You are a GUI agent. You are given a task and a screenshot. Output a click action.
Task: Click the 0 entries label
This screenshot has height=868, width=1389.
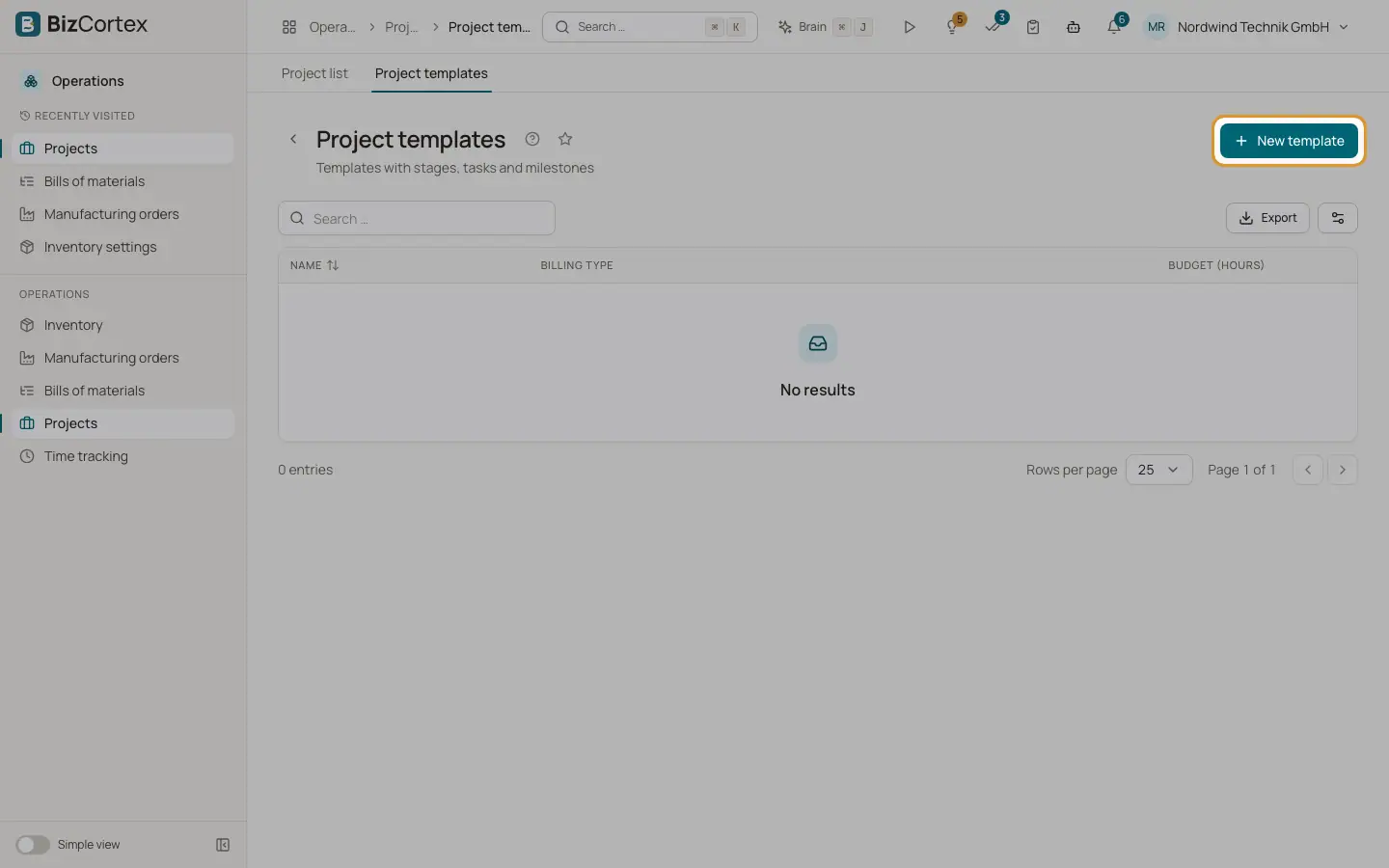tap(306, 470)
